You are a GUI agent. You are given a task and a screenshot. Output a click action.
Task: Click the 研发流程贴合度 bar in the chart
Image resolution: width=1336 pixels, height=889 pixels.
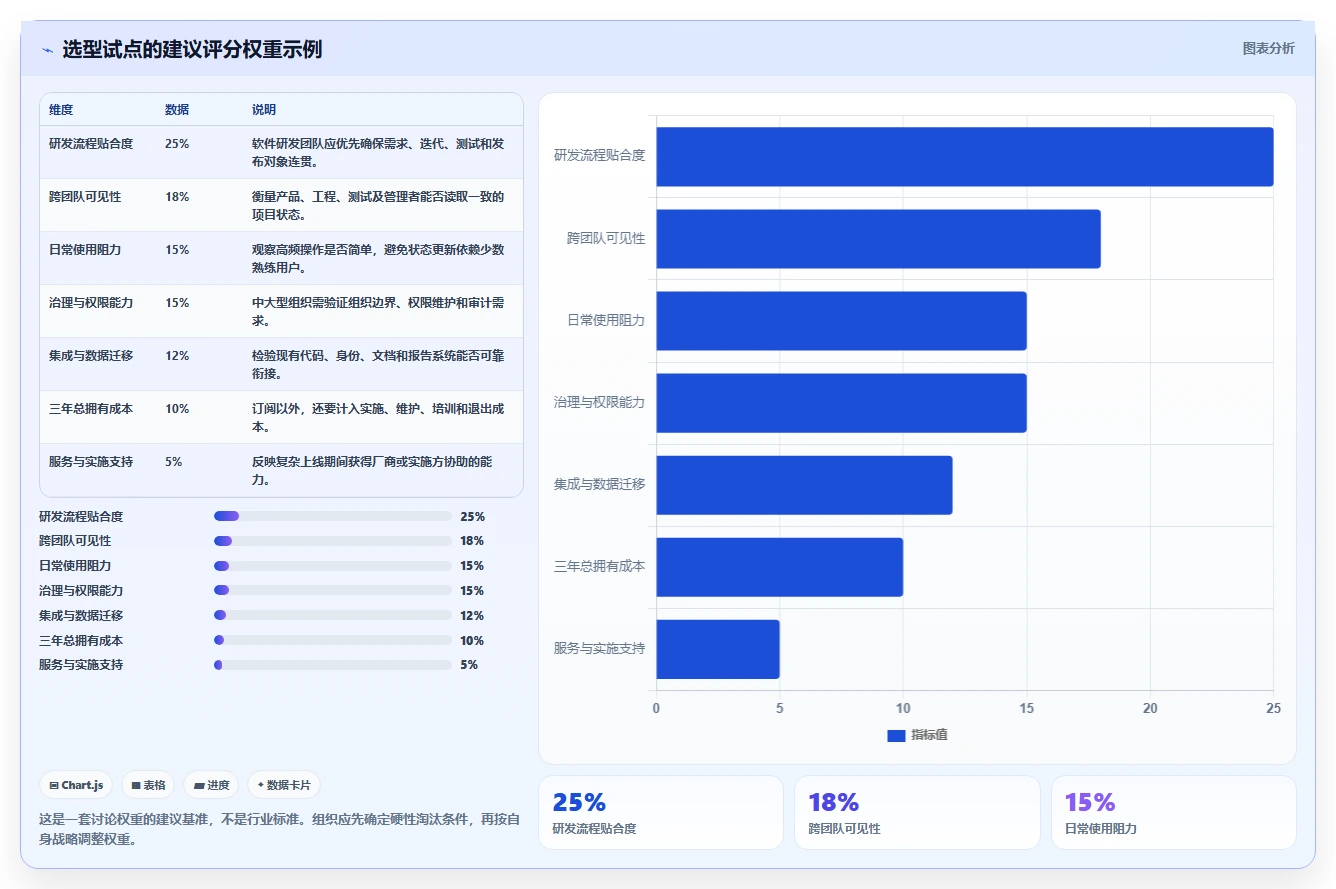[964, 156]
